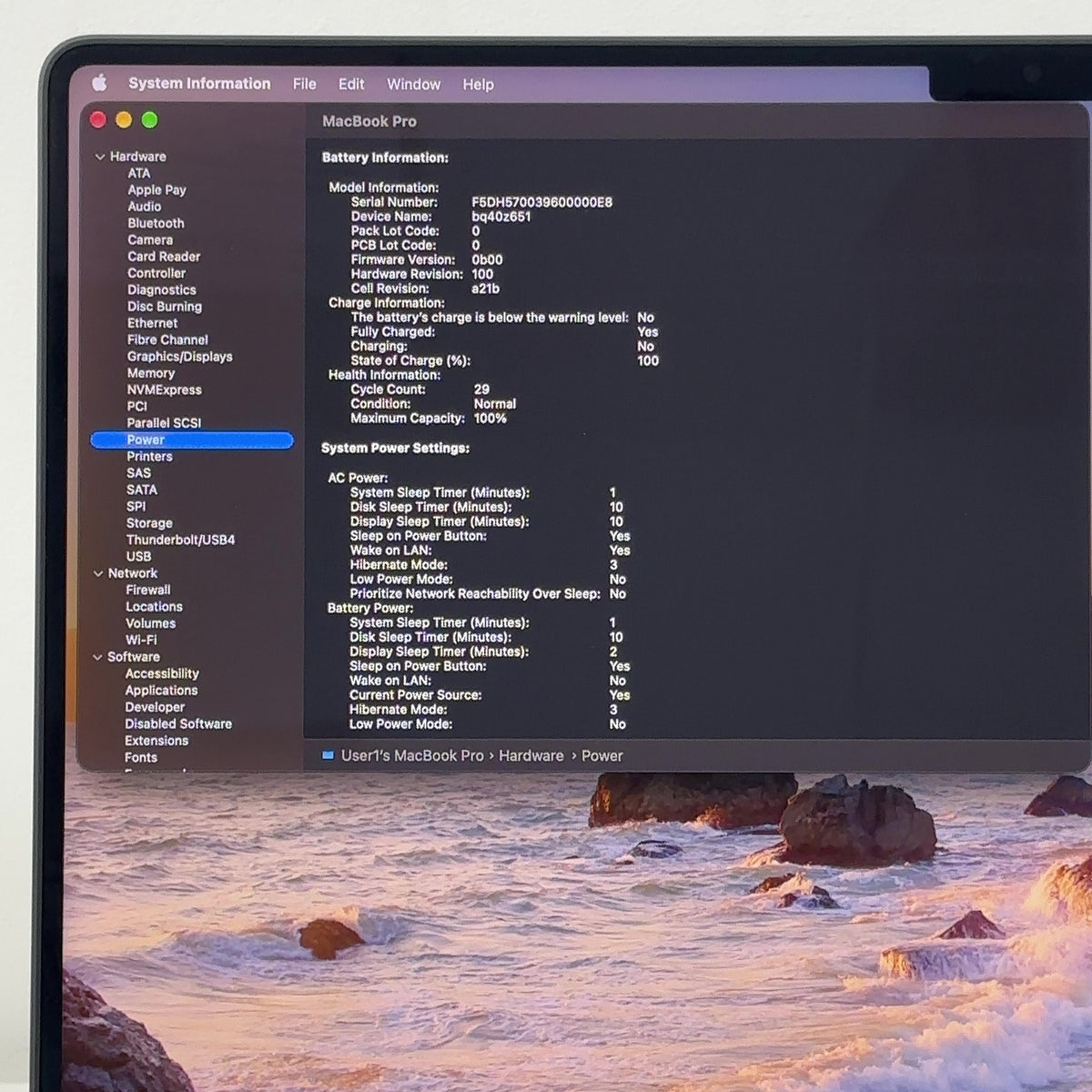Image resolution: width=1092 pixels, height=1092 pixels.
Task: Select SATA in the sidebar
Action: coord(142,490)
